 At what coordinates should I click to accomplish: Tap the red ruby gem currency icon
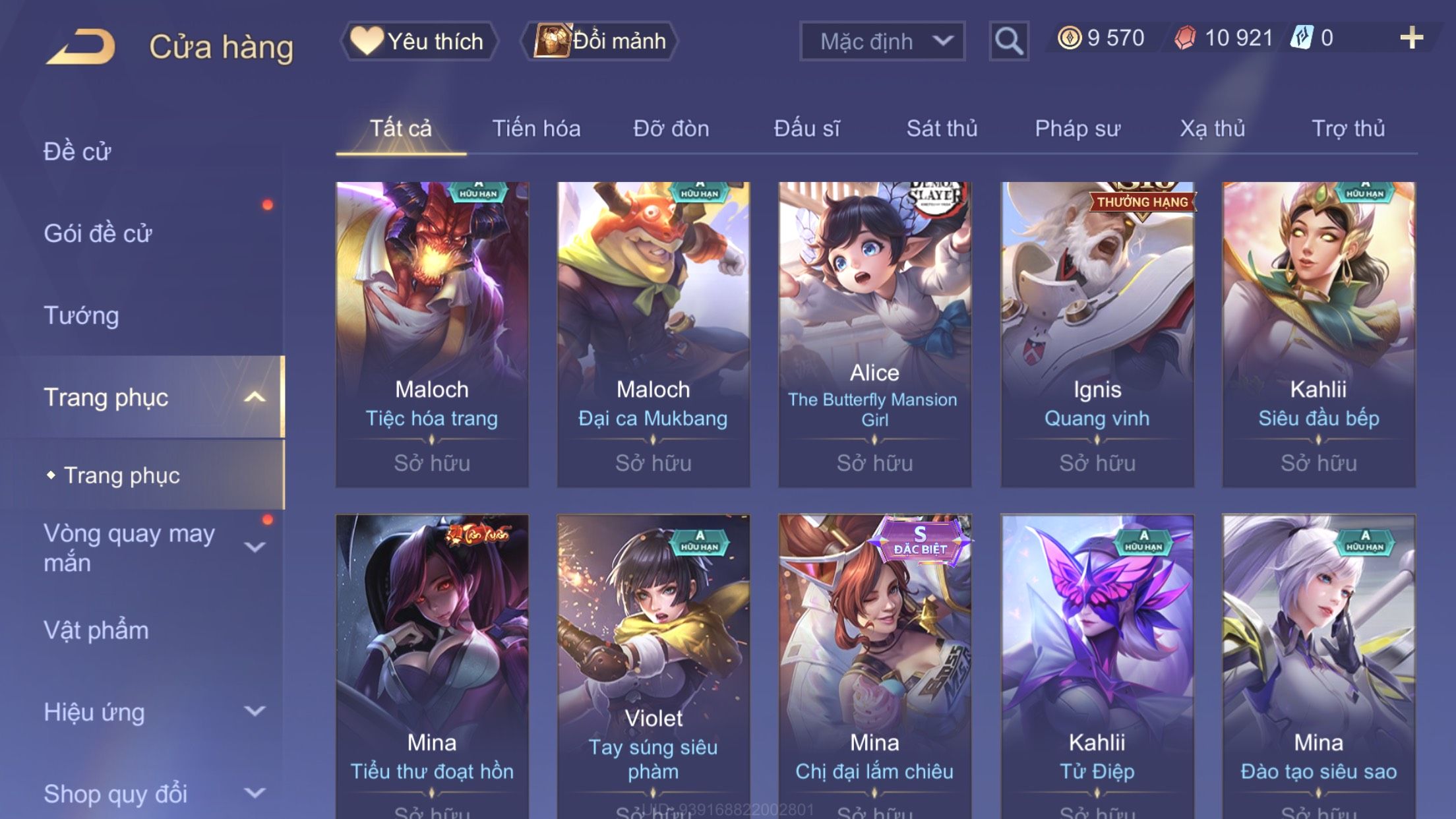click(1185, 38)
